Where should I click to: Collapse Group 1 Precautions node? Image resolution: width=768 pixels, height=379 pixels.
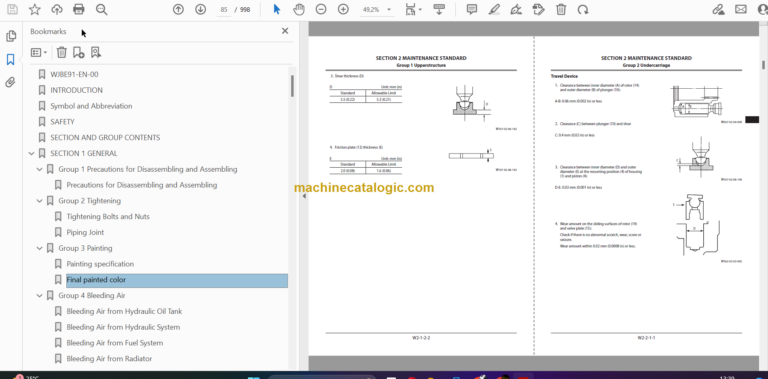tap(40, 169)
